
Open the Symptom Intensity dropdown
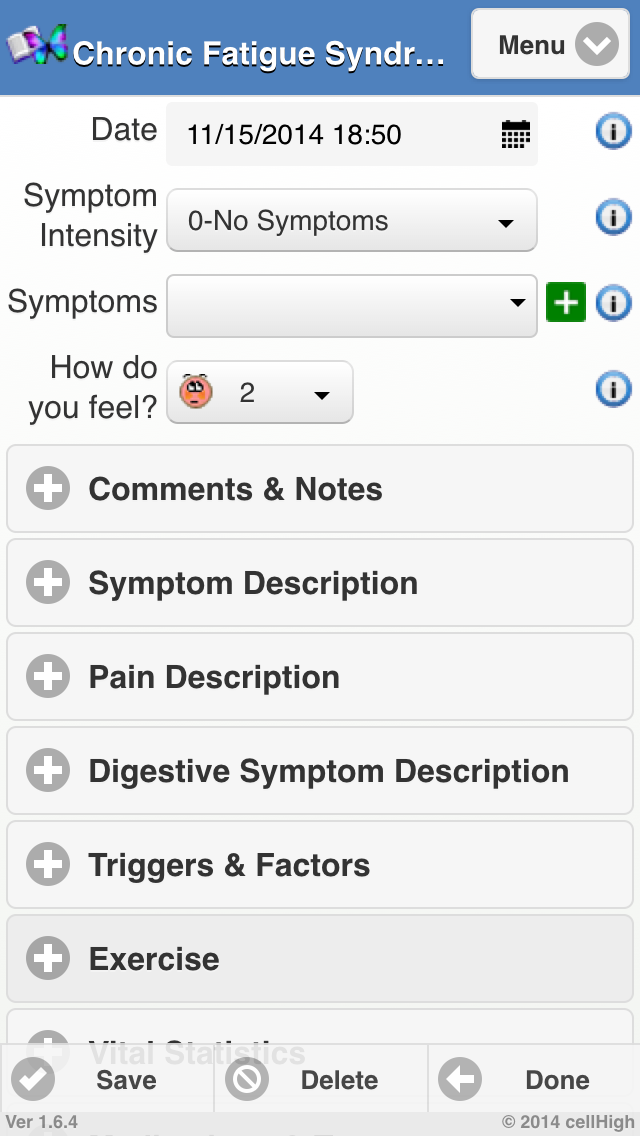(351, 221)
